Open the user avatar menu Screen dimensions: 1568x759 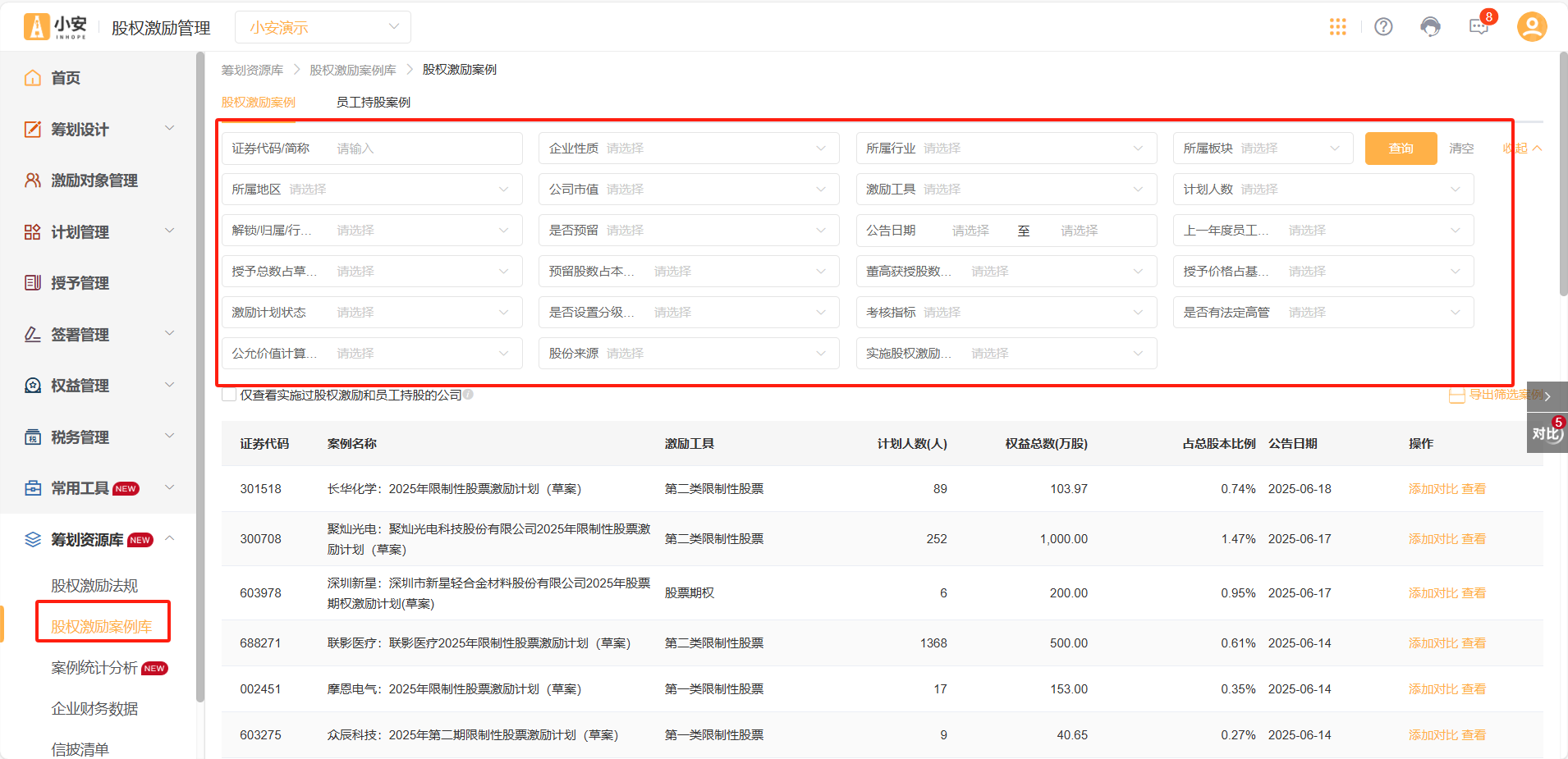click(1532, 27)
